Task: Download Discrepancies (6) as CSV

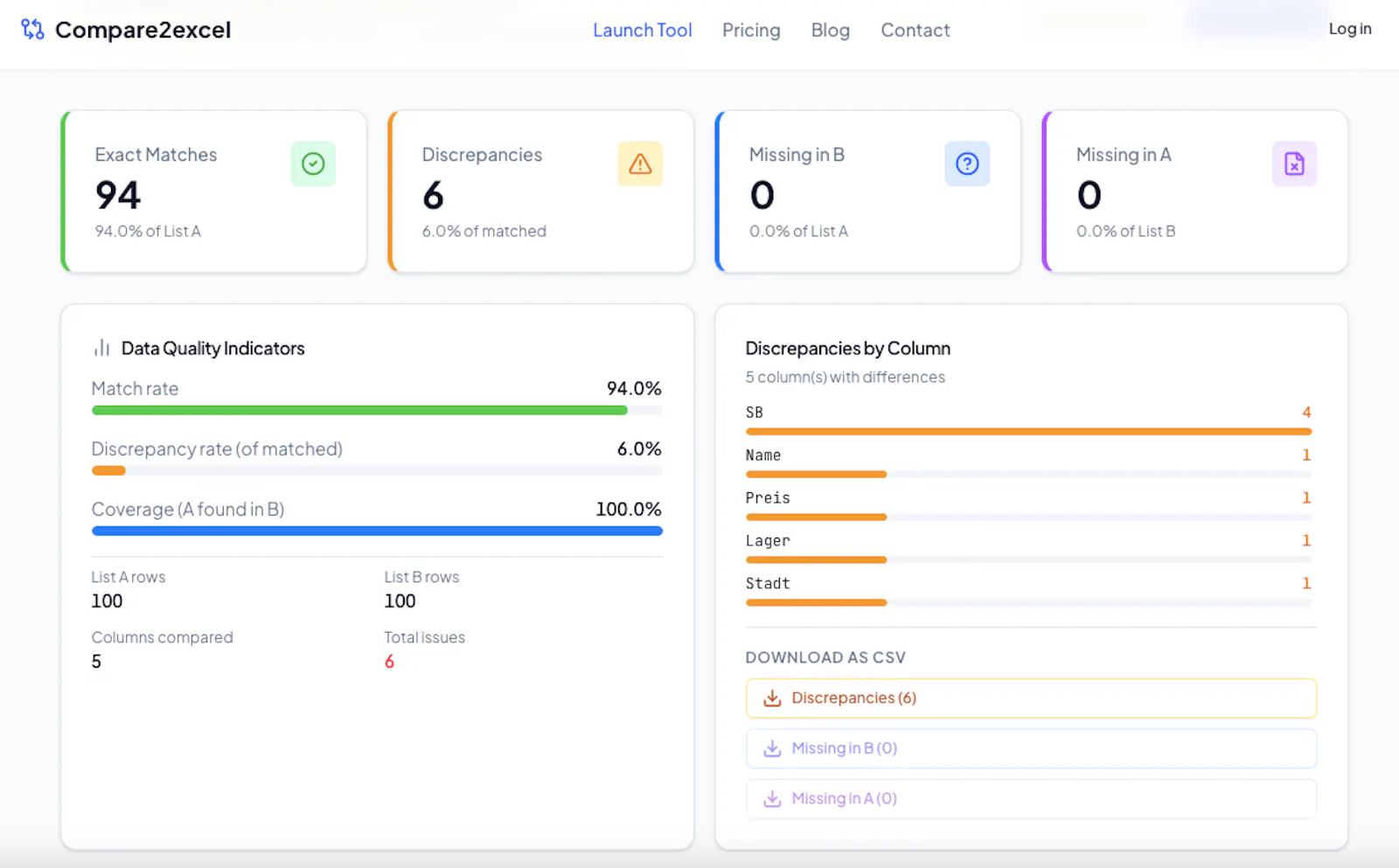Action: point(1031,698)
